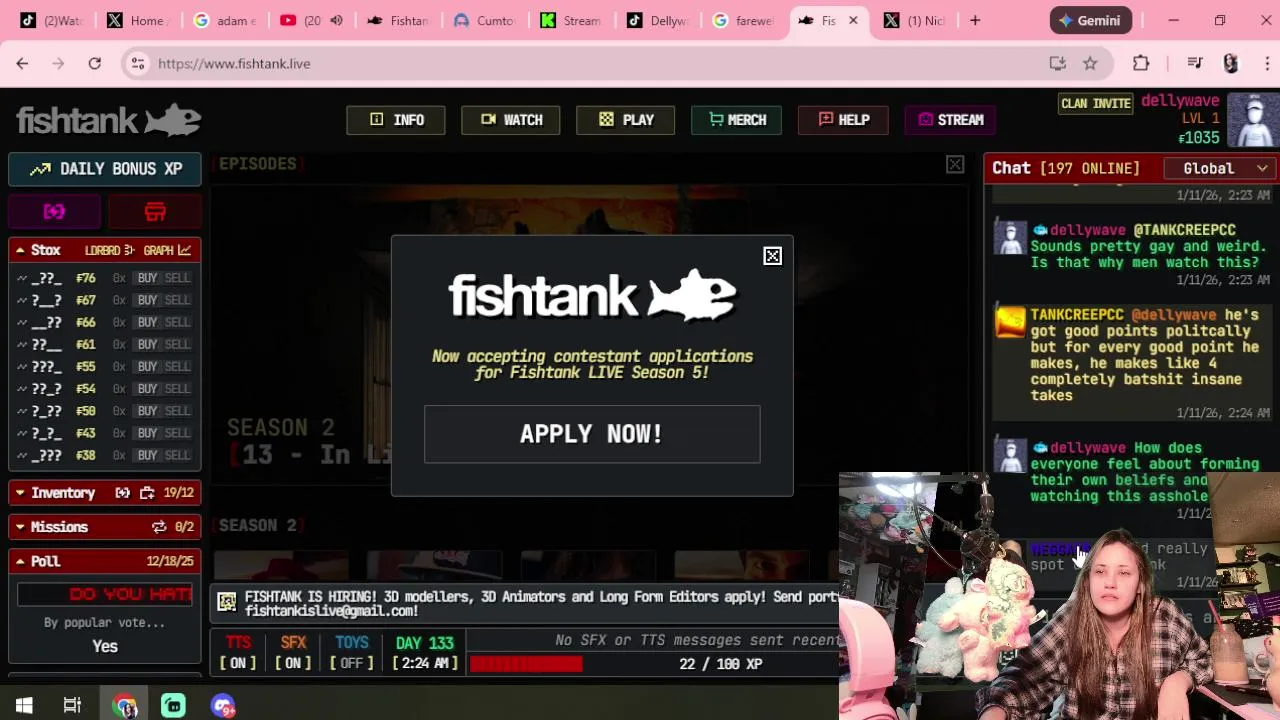Click the magenta exchange icon button

pyautogui.click(x=54, y=211)
